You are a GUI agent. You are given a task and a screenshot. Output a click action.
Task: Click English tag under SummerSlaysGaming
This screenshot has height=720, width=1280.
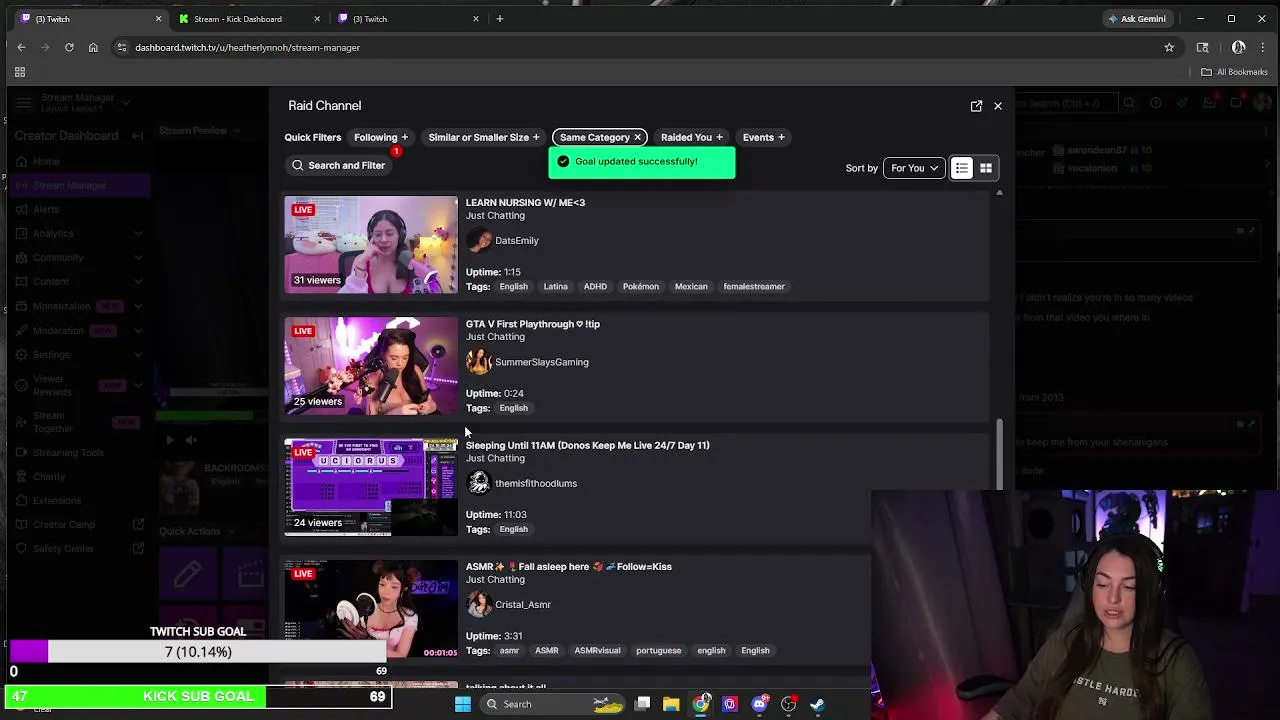513,408
